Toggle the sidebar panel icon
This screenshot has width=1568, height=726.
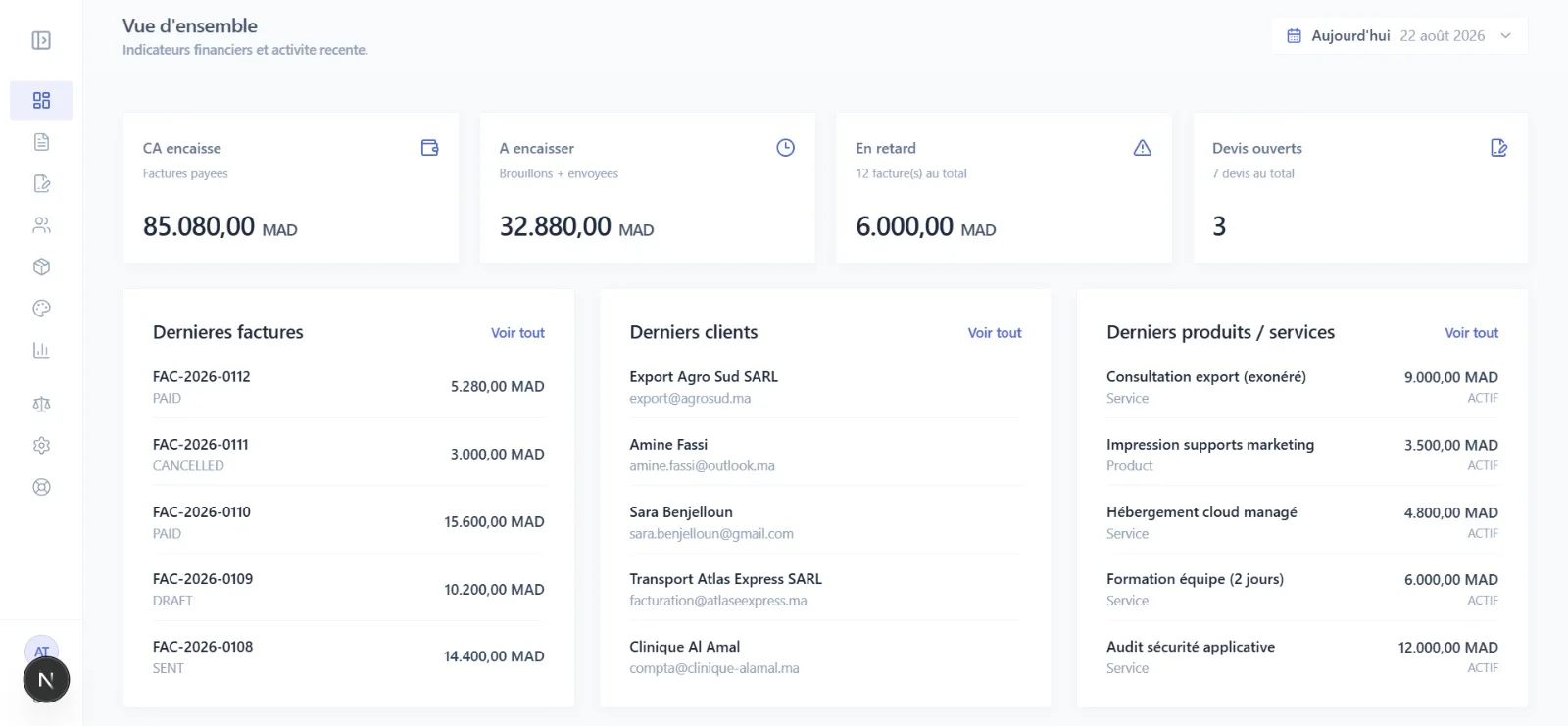point(41,40)
